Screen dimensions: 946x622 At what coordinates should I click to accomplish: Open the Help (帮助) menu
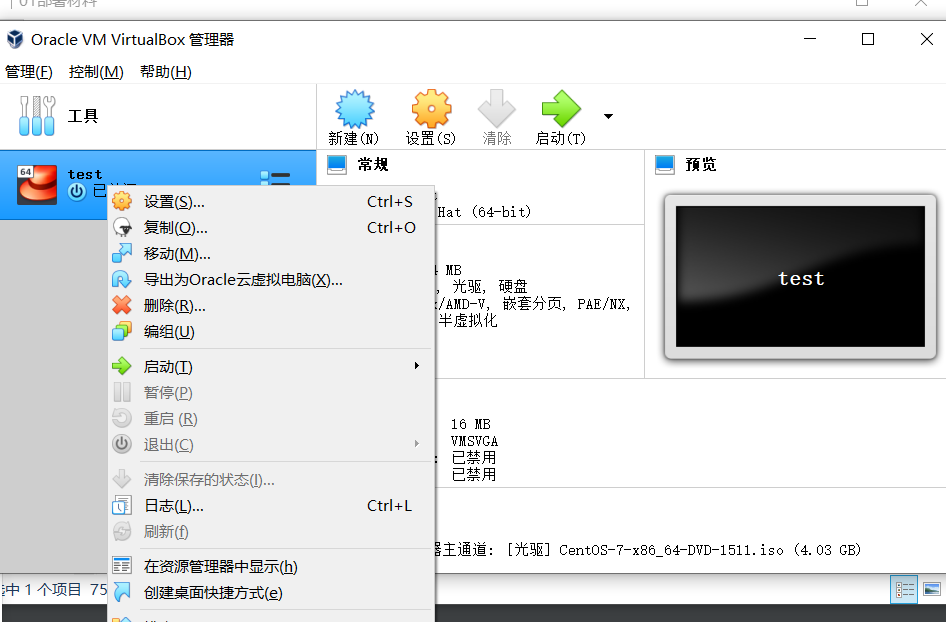[165, 72]
